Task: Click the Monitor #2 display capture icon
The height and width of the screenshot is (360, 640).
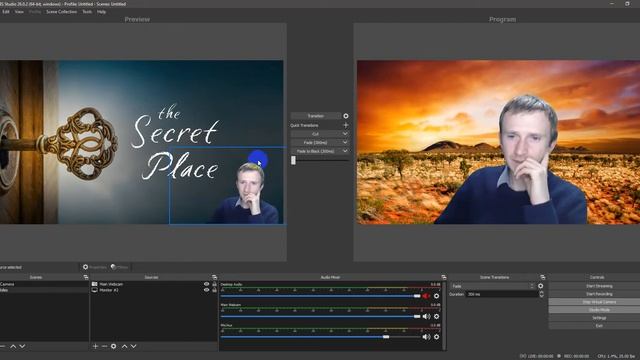Action: [95, 290]
